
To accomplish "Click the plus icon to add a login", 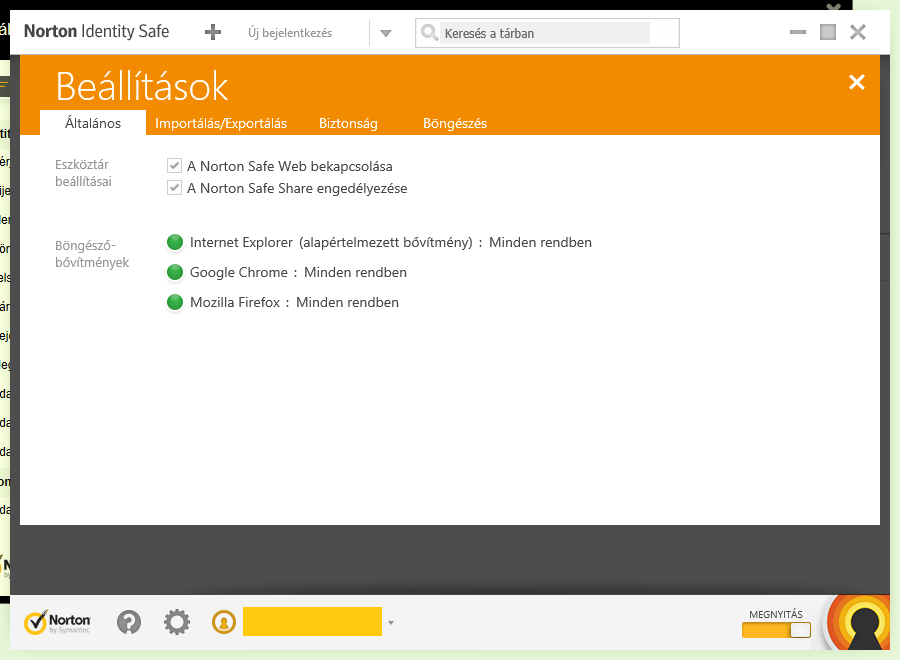I will coord(213,32).
